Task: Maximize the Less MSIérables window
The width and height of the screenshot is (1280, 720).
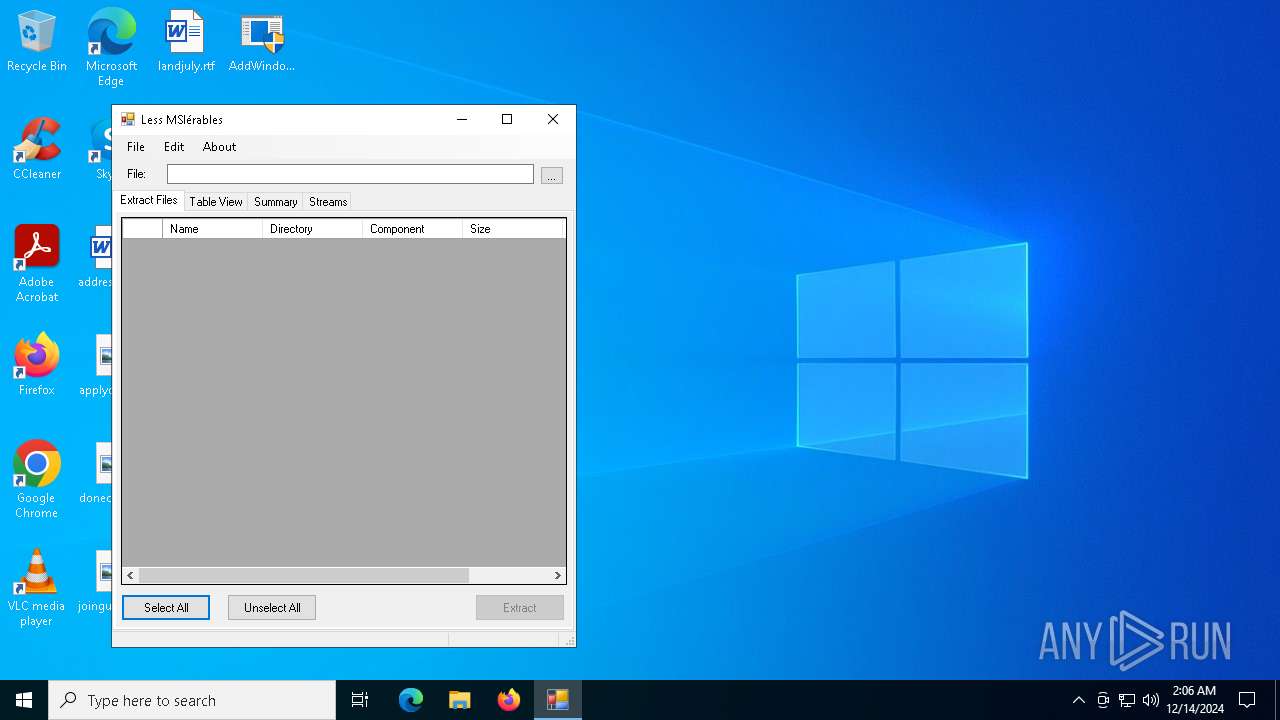Action: point(507,119)
